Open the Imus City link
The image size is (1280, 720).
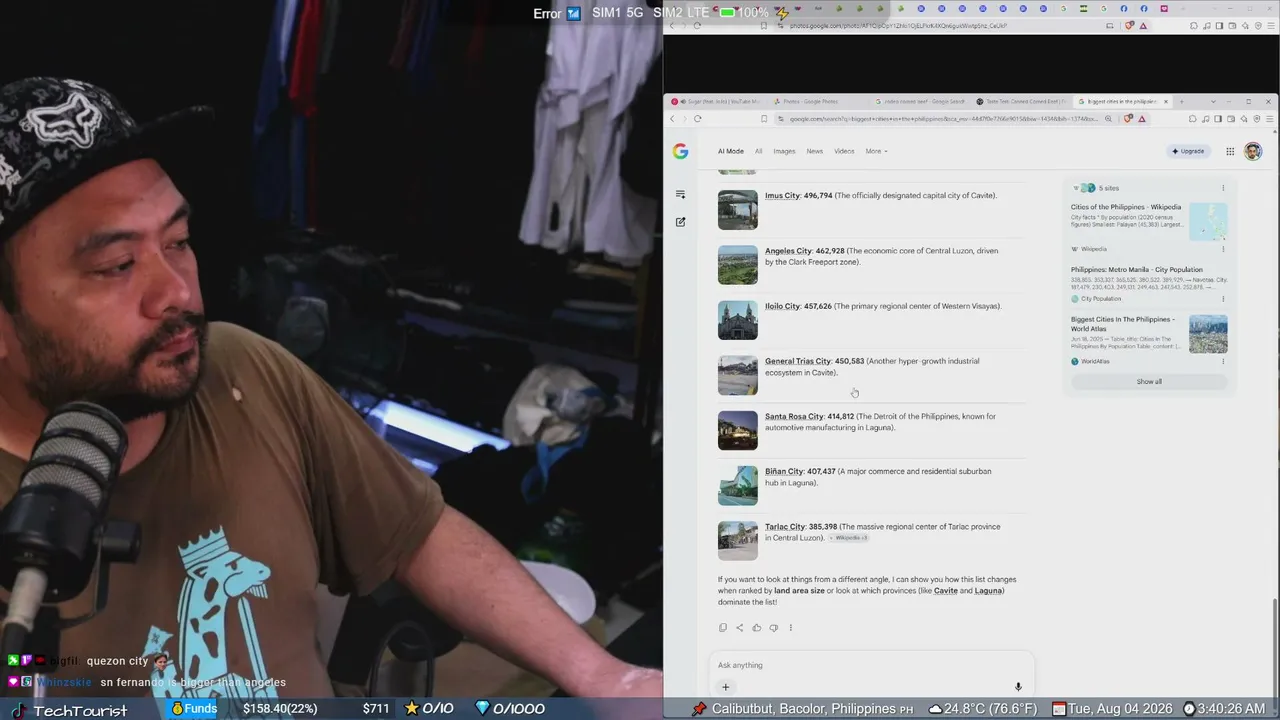[x=782, y=195]
